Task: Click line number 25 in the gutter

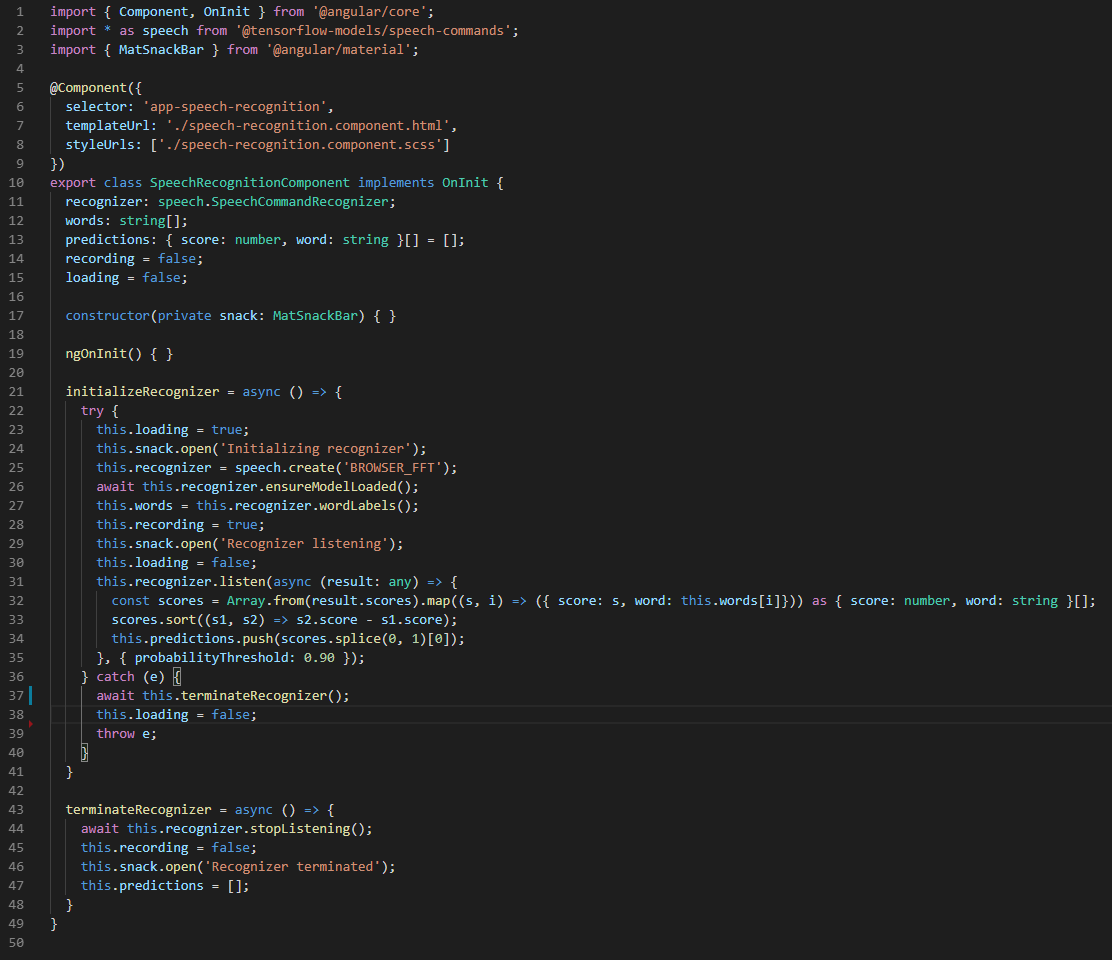Action: pos(16,467)
